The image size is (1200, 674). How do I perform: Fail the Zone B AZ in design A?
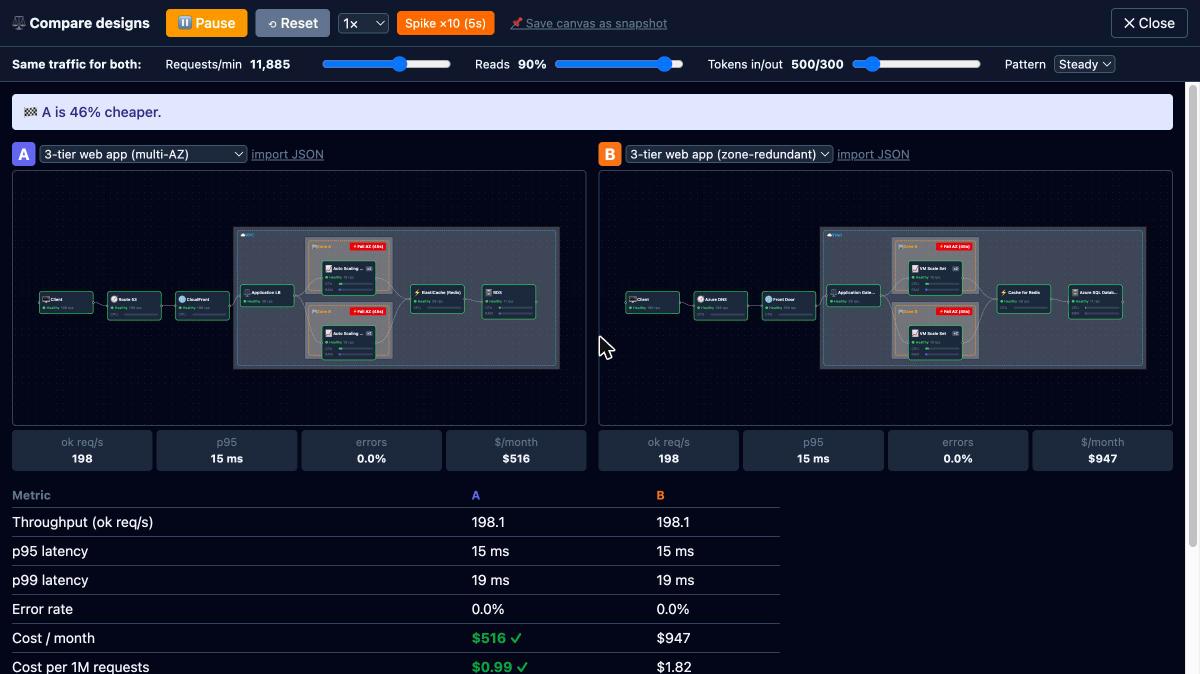coord(368,311)
